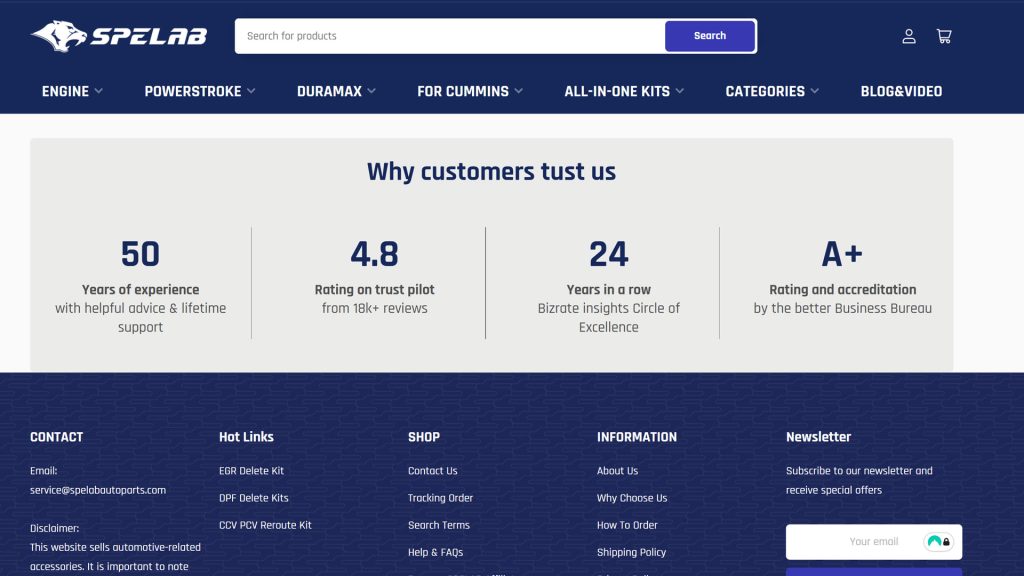Click the service@spelabautoparts.com email address
1024x576 pixels.
tap(98, 490)
